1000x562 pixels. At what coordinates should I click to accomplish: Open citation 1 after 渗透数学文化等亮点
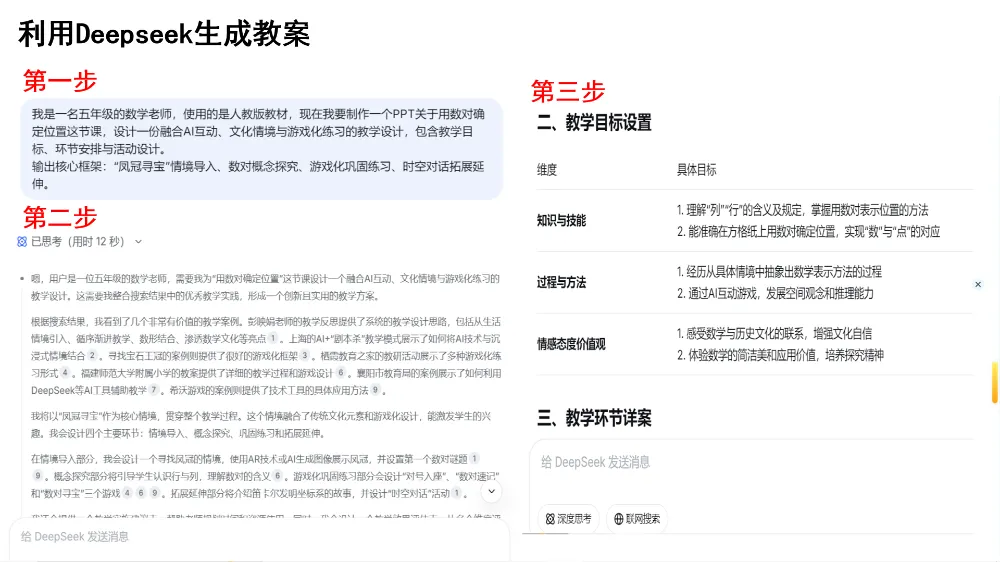click(x=273, y=338)
